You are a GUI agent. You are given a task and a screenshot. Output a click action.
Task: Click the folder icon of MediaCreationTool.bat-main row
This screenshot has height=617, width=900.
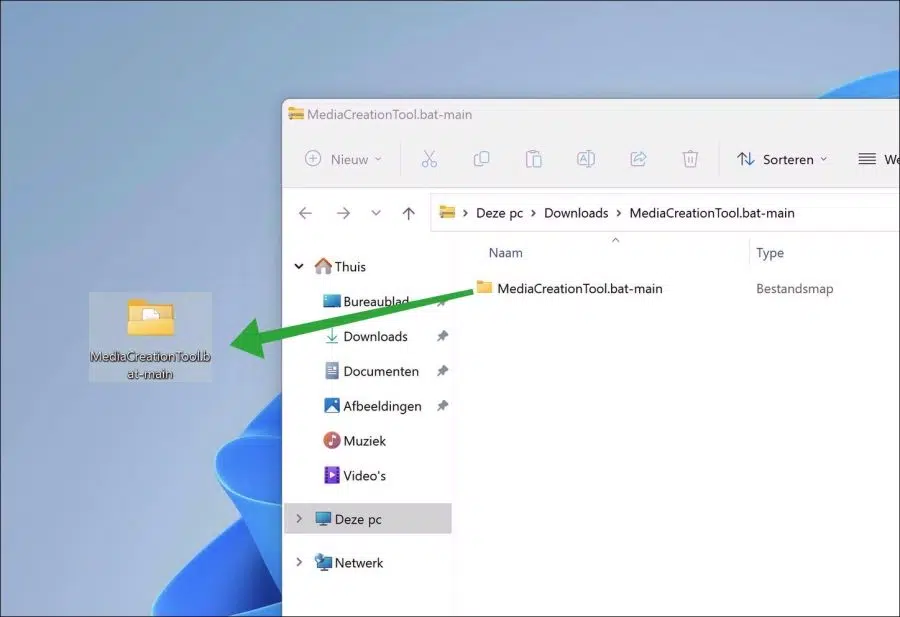point(484,287)
